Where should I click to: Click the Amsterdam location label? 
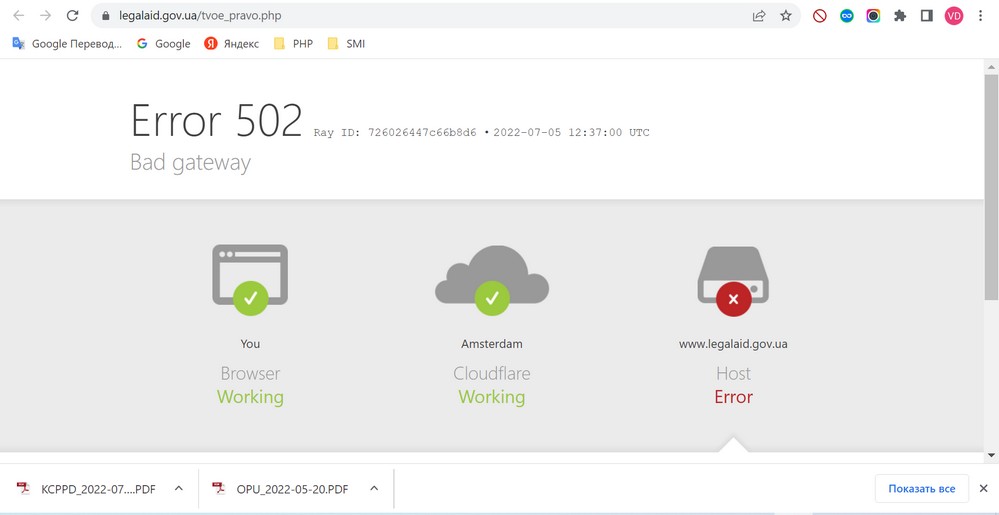(x=492, y=344)
